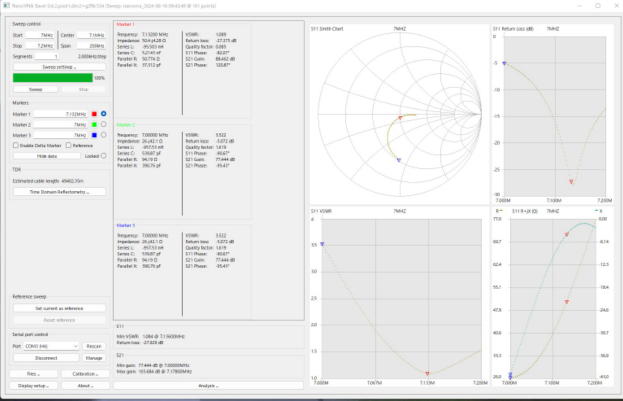Viewport: 623px width, 401px height.
Task: Click the blue Marker 3 color swatch
Action: click(x=93, y=134)
